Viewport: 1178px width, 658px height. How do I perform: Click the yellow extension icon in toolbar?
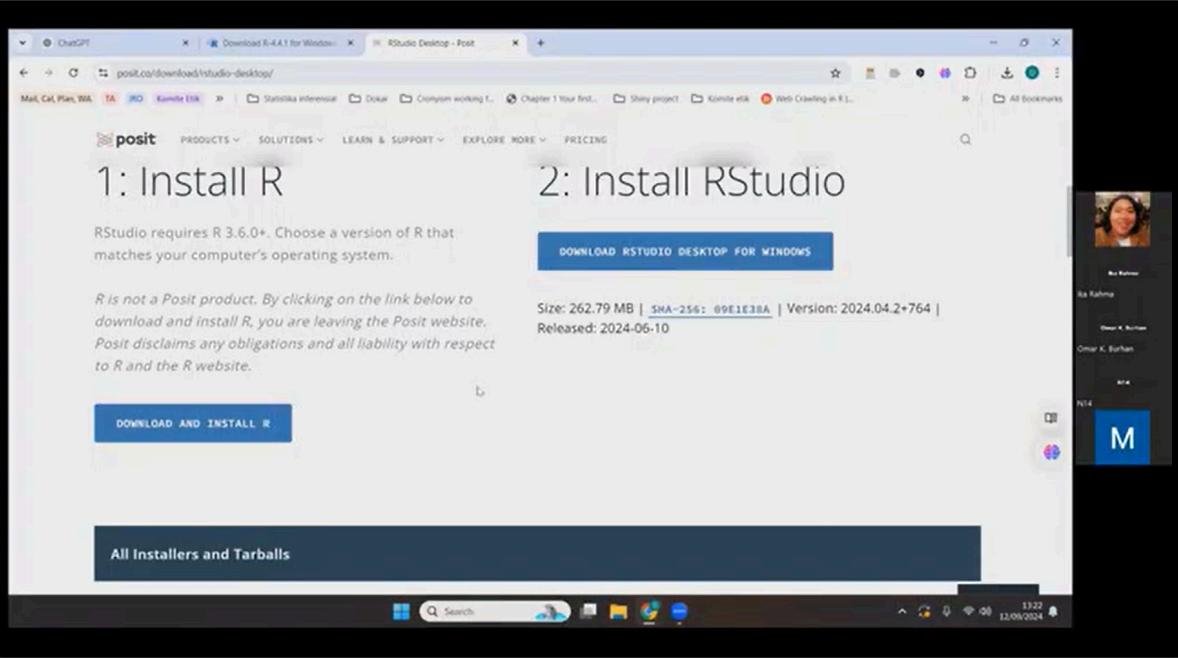coord(870,73)
